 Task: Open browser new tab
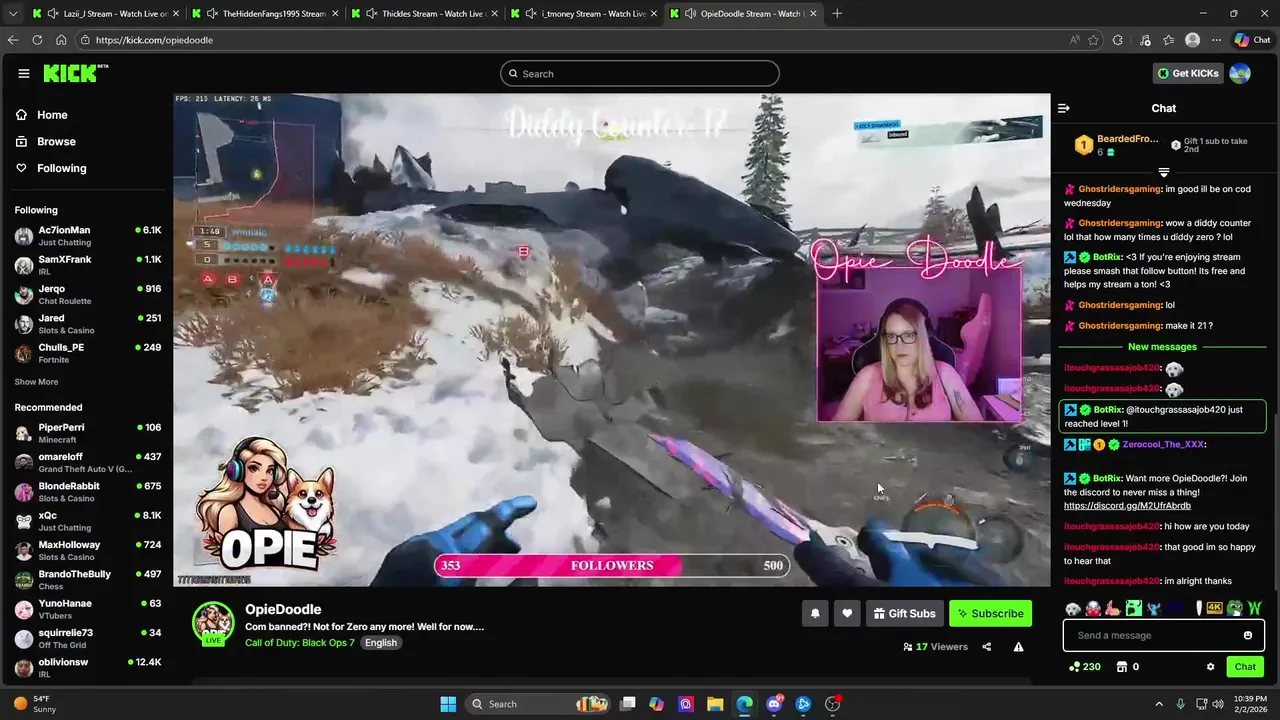(x=837, y=14)
